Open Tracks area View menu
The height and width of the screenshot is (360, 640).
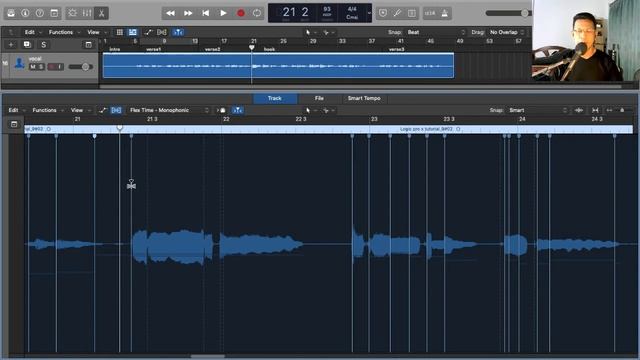[x=93, y=32]
